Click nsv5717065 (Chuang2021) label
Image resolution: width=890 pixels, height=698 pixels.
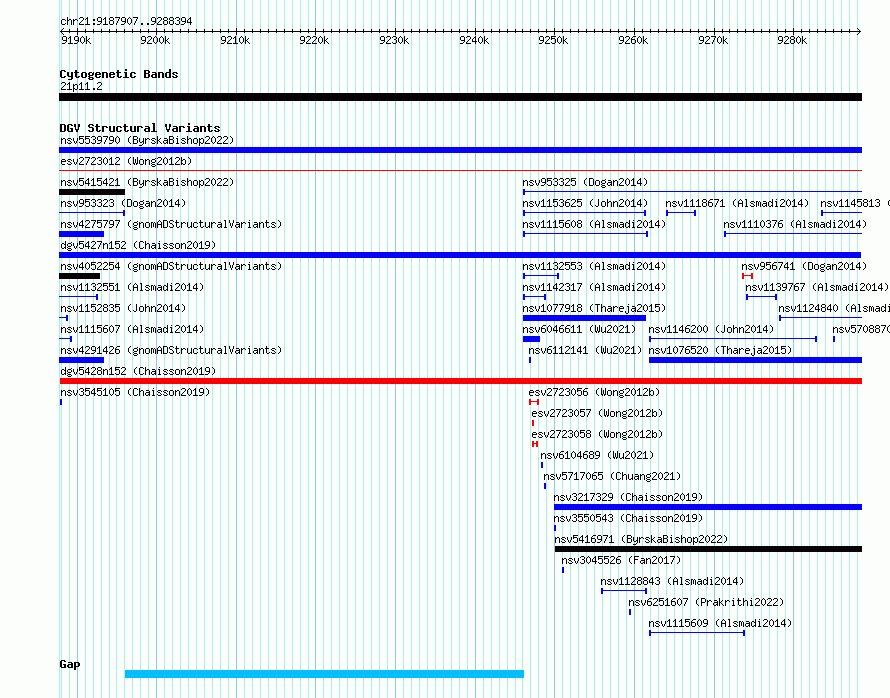pos(612,476)
